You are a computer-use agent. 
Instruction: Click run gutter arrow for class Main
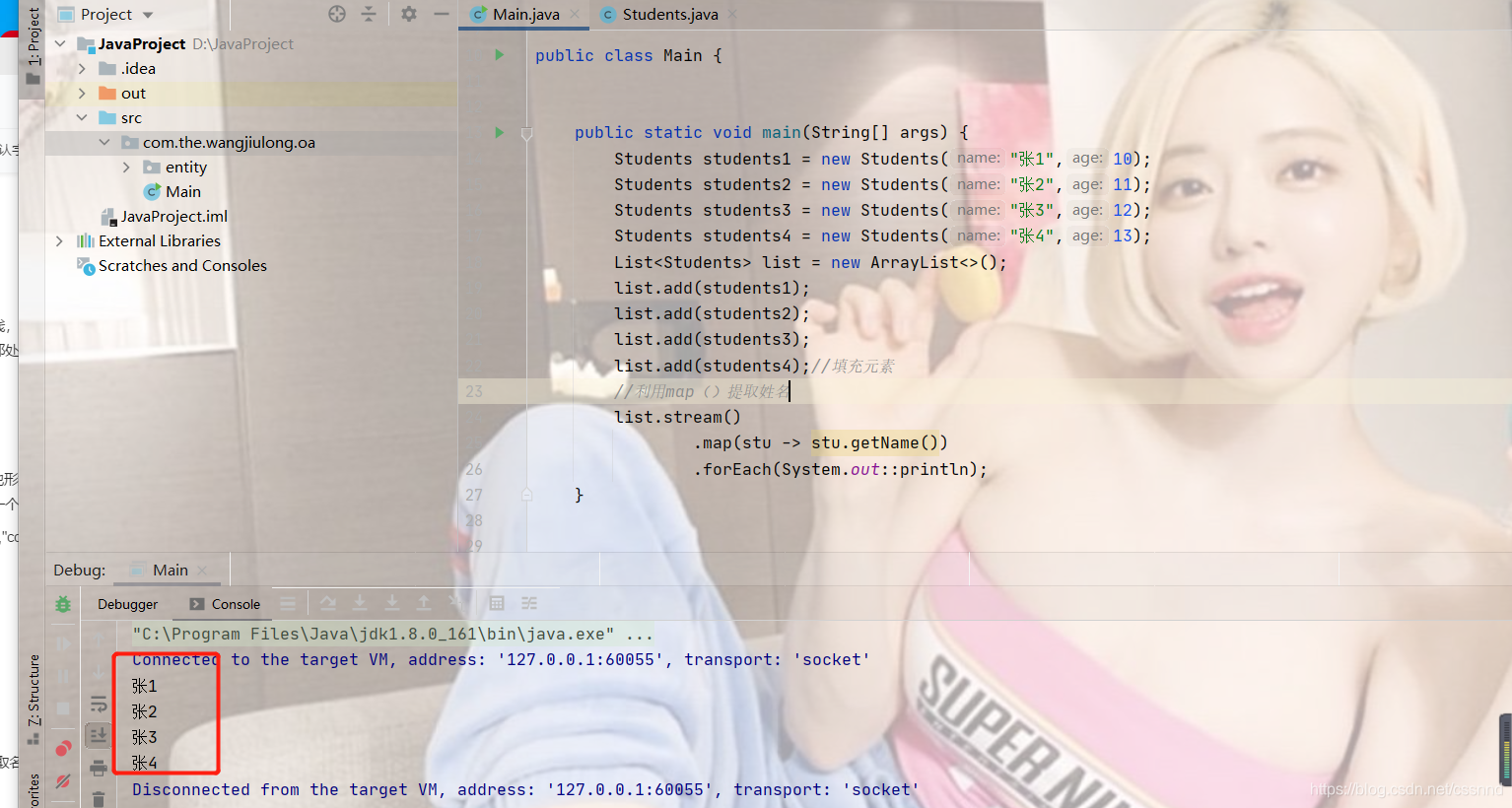499,55
